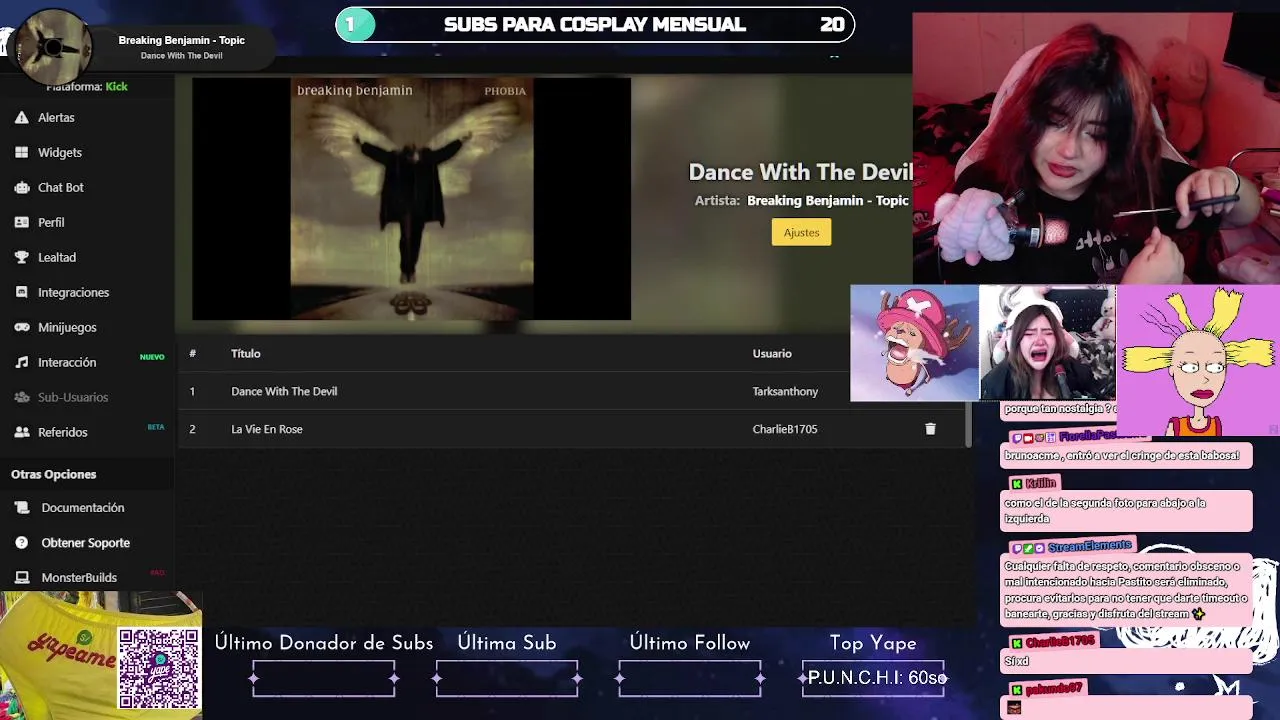Viewport: 1280px width, 720px height.
Task: Click the Widgets grid icon
Action: [21, 152]
